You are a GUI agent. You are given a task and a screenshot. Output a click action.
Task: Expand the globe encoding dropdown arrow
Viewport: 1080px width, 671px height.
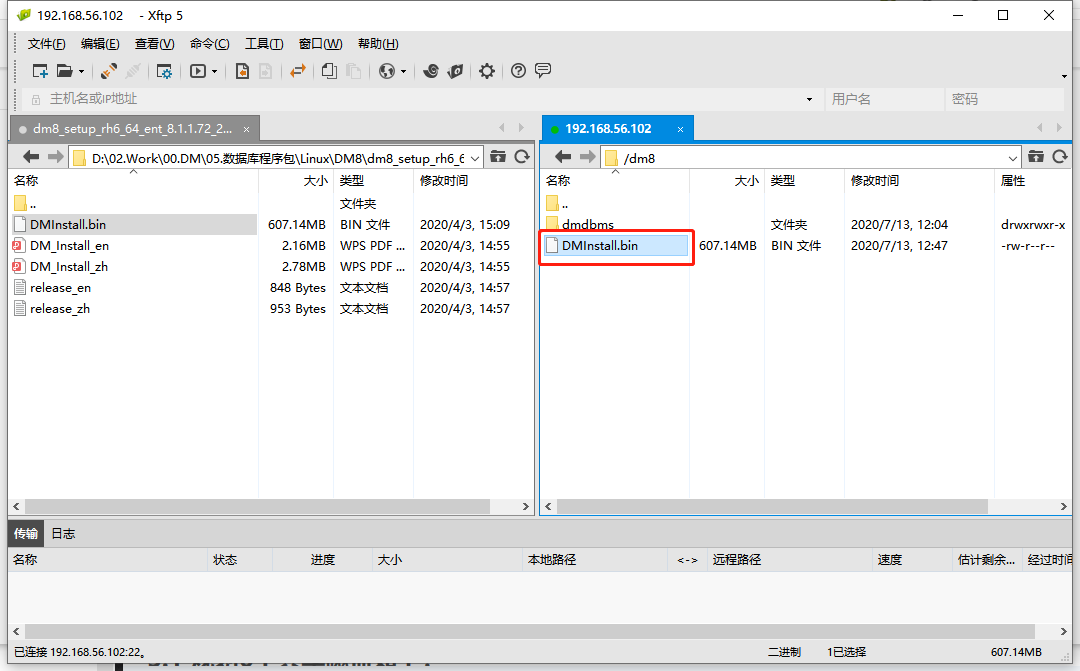coord(403,72)
